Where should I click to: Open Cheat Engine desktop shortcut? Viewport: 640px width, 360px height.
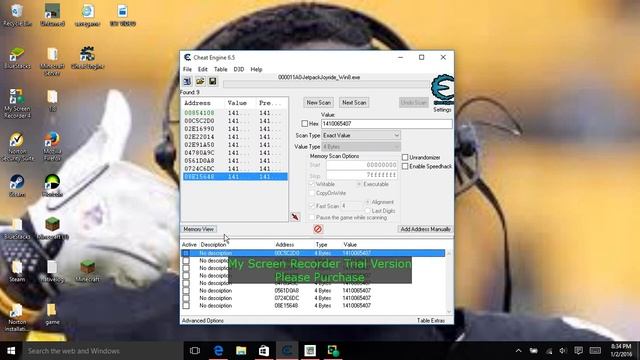click(x=87, y=58)
